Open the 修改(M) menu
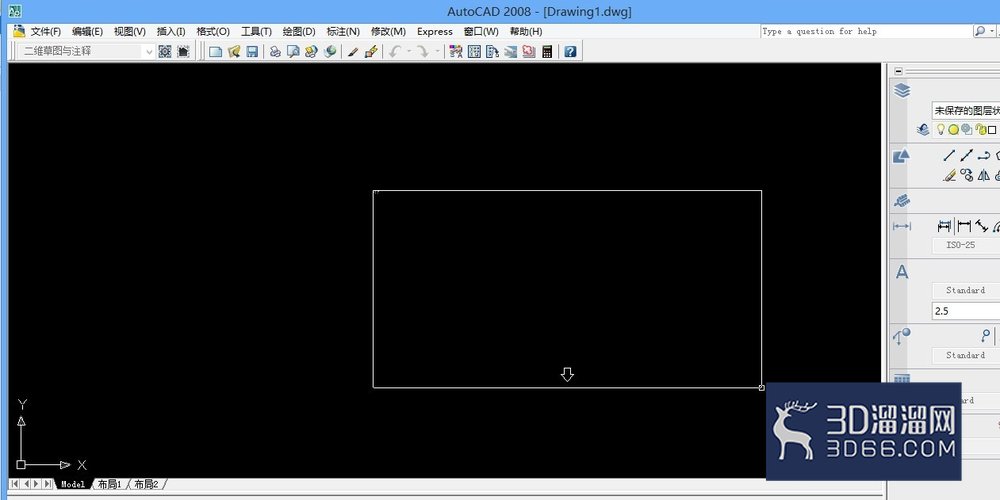Viewport: 1000px width, 500px height. pos(388,31)
